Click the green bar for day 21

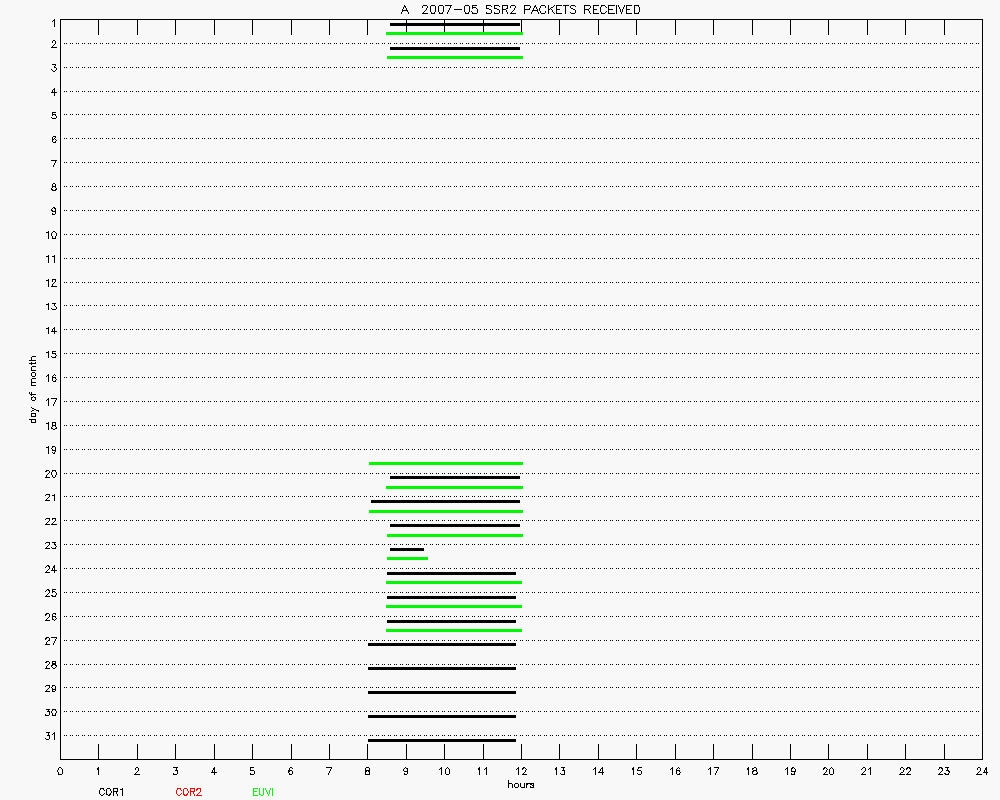(x=446, y=511)
